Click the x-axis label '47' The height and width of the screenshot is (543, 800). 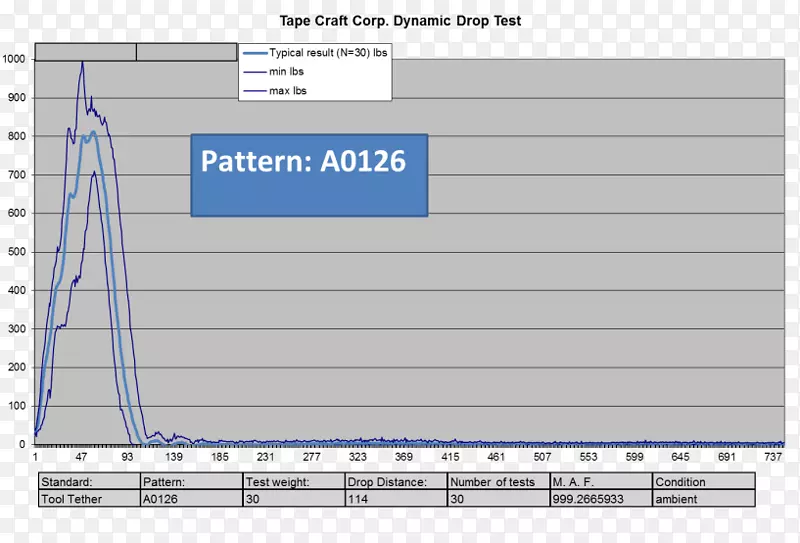point(81,457)
